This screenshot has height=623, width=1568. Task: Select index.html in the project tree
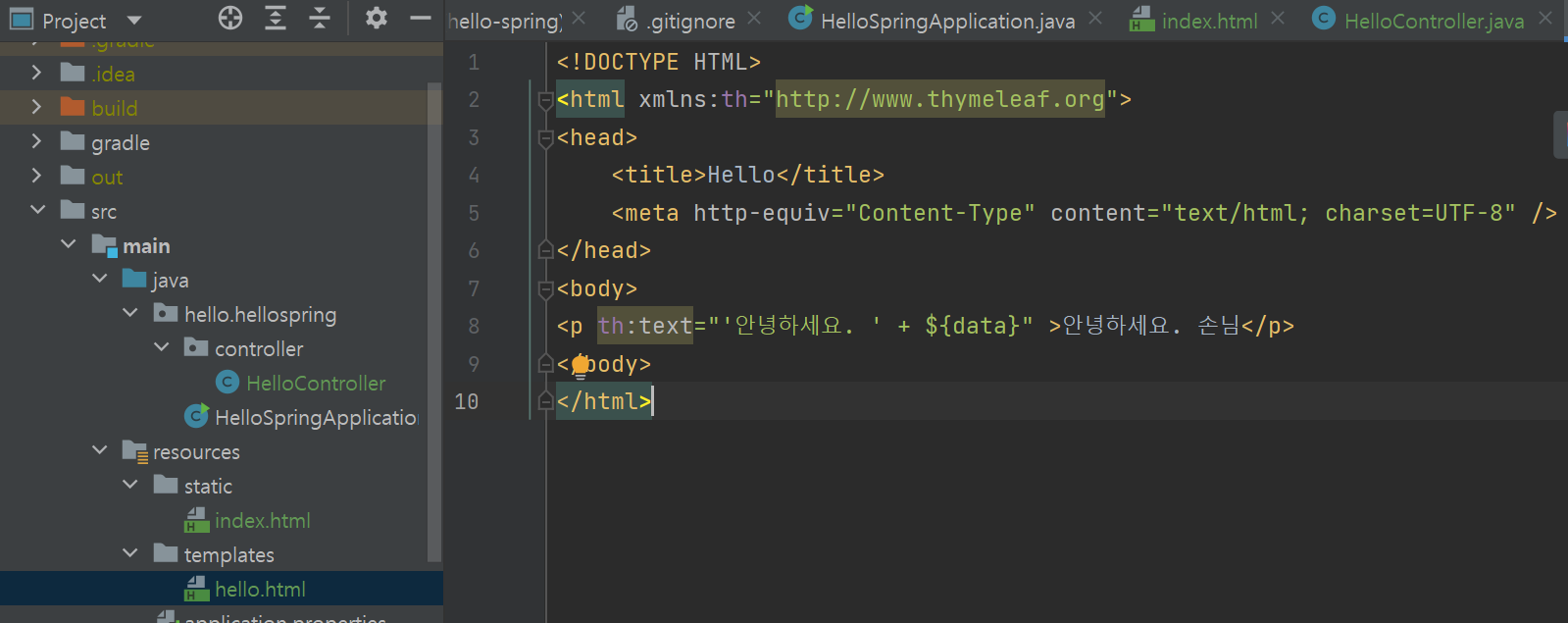[263, 520]
